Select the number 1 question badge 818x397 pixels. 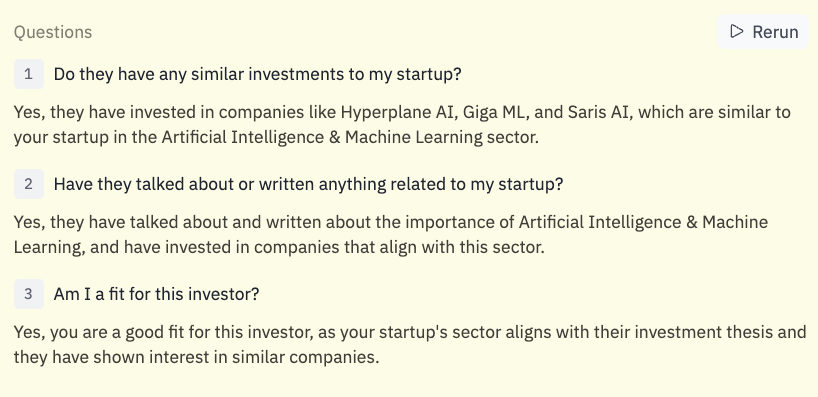(29, 74)
